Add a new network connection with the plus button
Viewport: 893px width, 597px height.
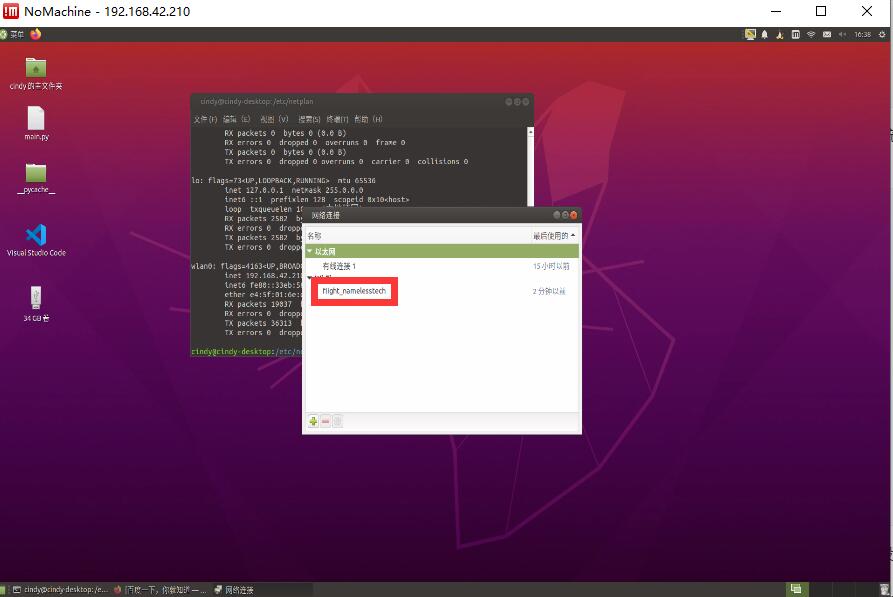coord(313,422)
